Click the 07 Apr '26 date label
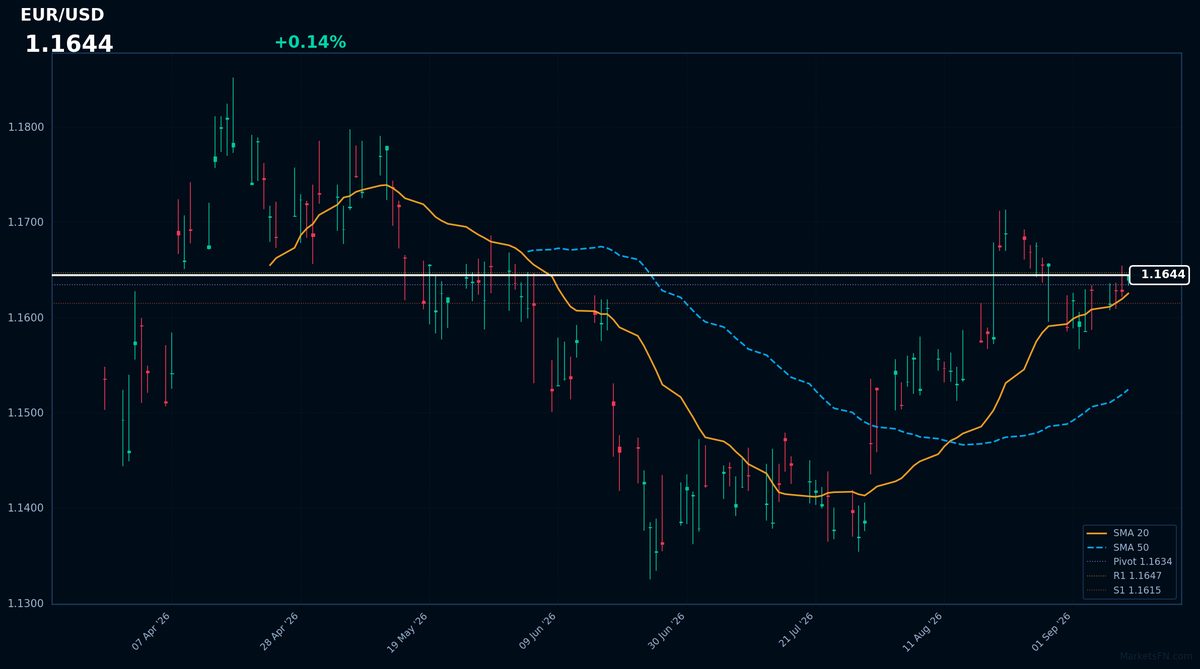 pyautogui.click(x=151, y=632)
